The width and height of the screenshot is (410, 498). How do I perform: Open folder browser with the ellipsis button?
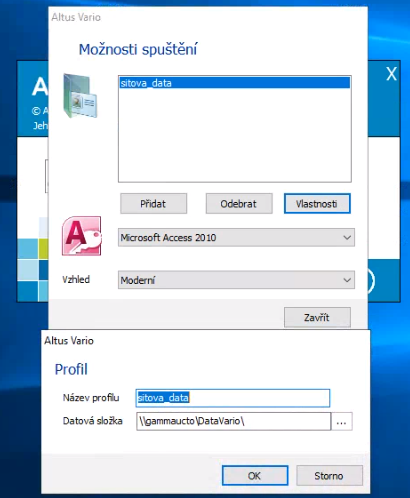point(341,422)
